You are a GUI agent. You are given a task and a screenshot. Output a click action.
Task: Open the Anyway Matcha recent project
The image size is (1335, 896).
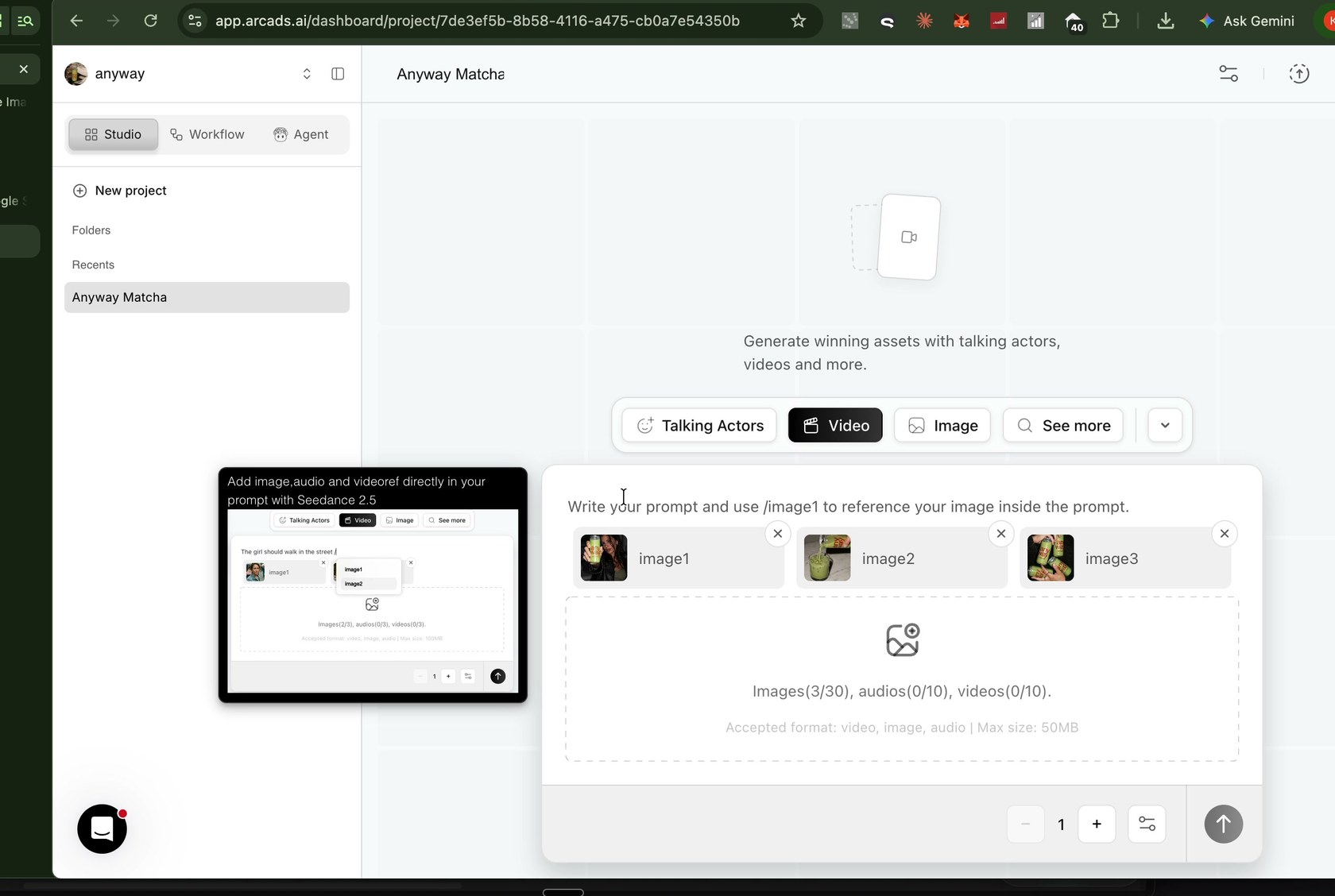click(x=207, y=297)
